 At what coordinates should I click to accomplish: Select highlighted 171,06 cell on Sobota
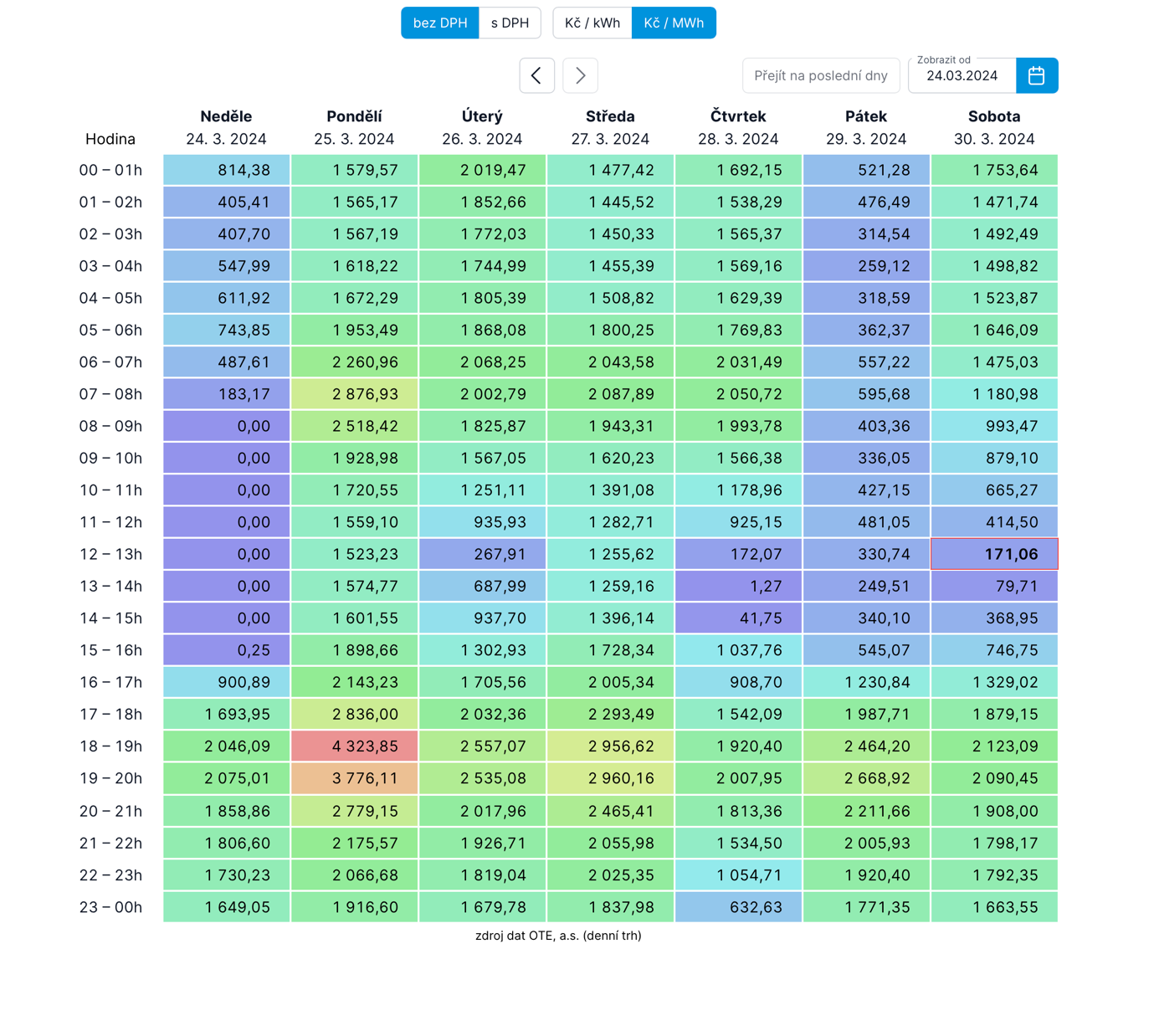tap(994, 554)
